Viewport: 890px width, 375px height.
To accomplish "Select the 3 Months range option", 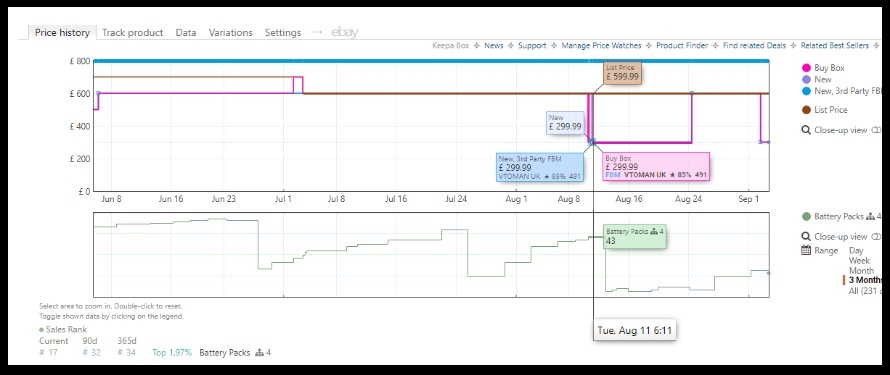I will coord(867,280).
